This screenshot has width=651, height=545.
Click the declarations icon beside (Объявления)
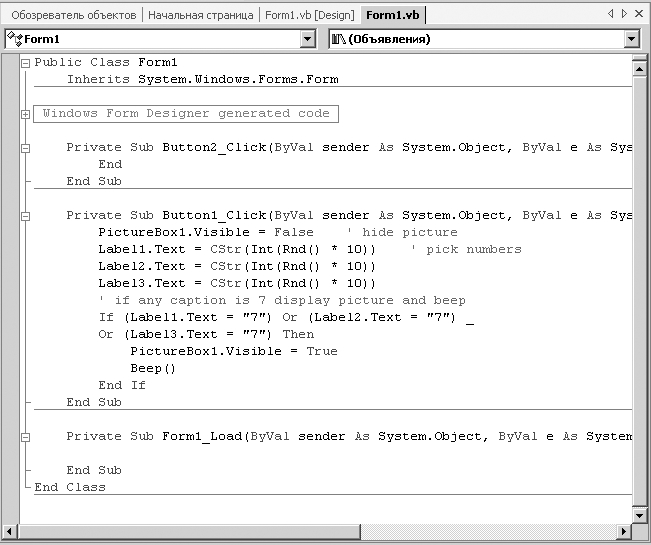click(339, 39)
